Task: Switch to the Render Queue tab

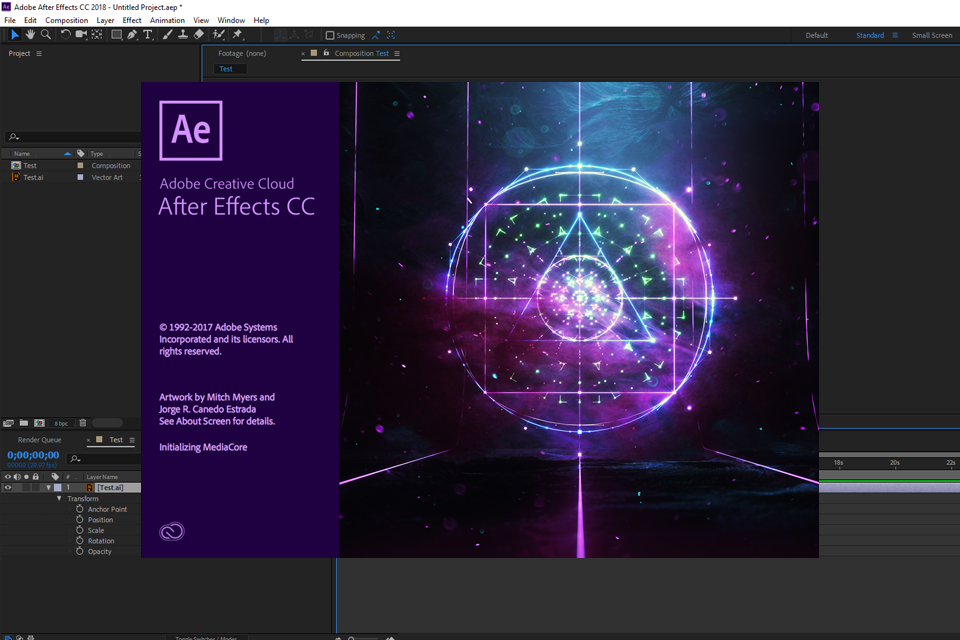Action: [39, 440]
